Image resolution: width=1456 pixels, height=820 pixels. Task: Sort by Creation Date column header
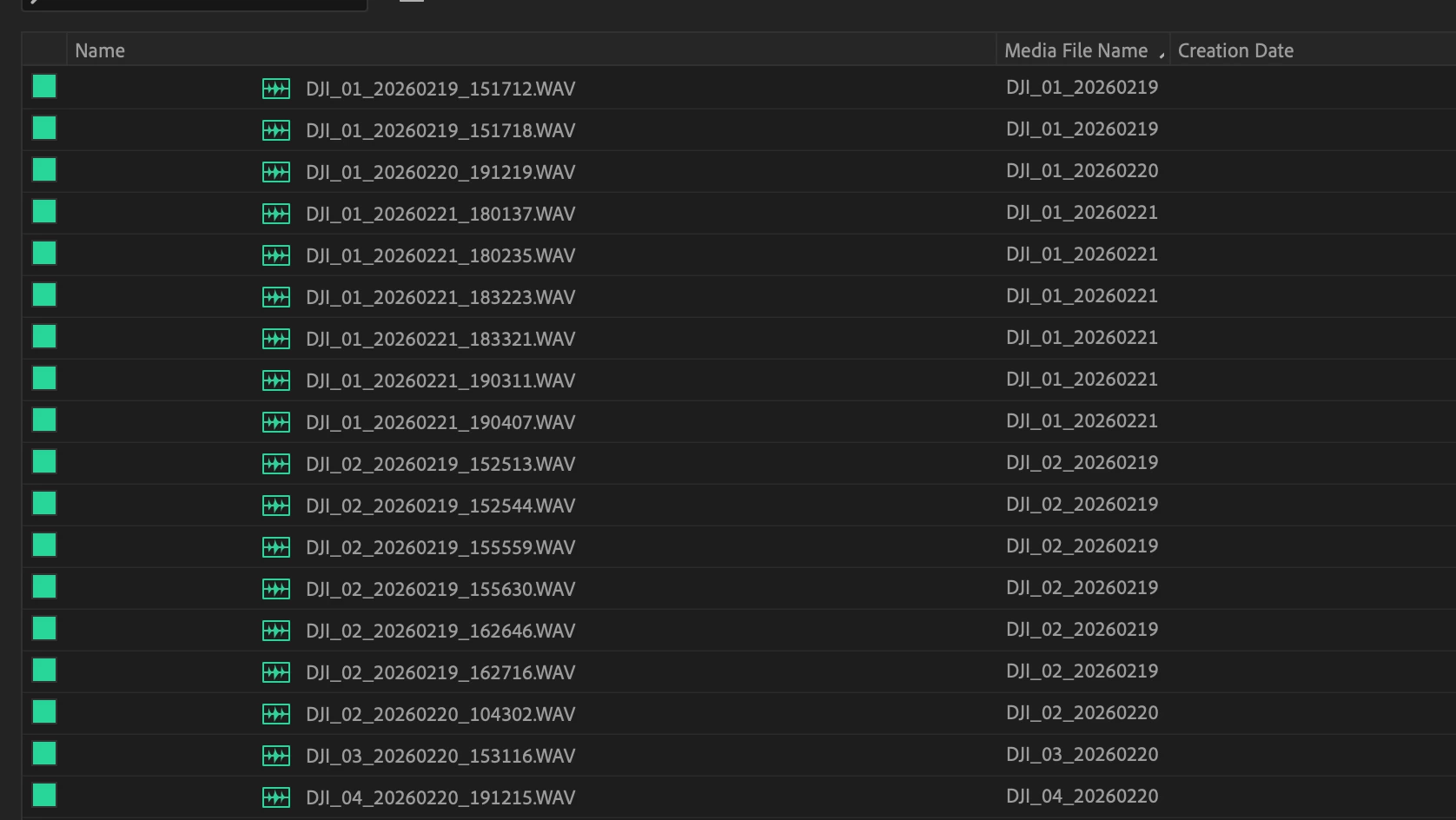click(x=1314, y=50)
